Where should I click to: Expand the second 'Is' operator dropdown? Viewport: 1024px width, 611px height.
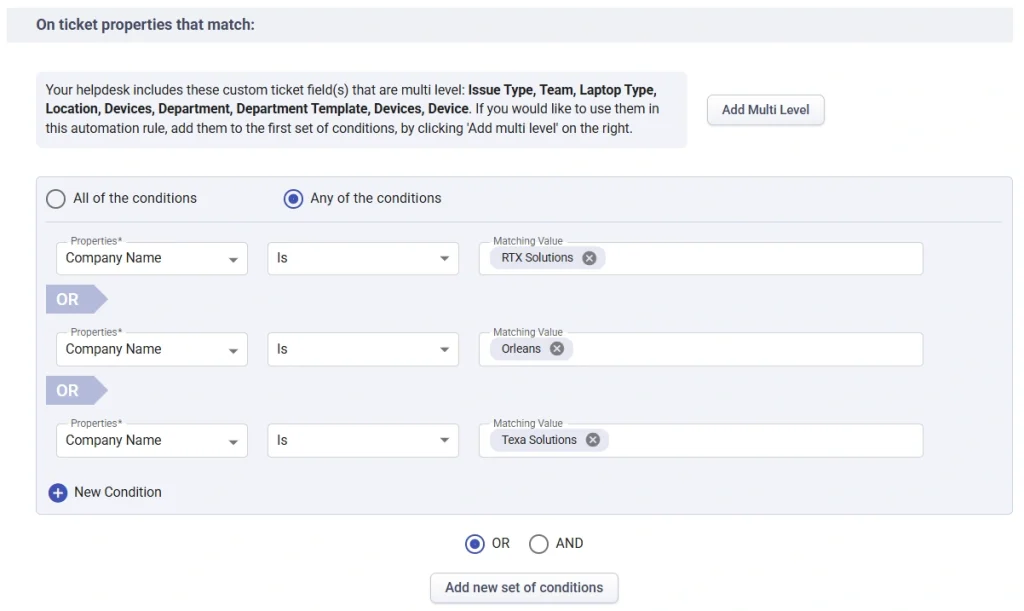[362, 349]
